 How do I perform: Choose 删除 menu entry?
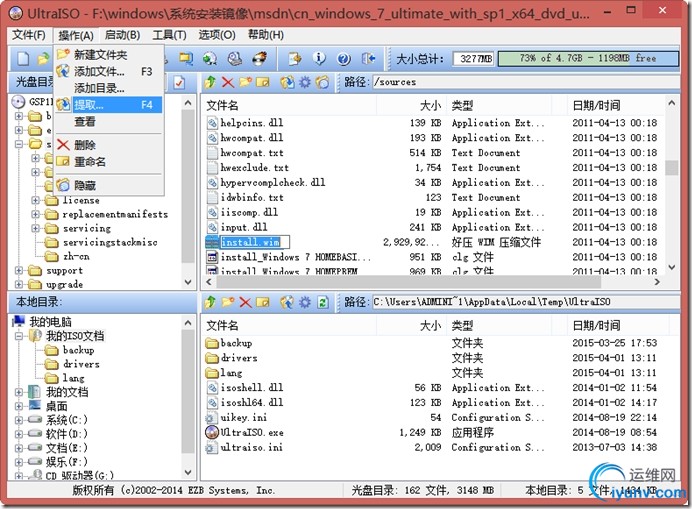(x=109, y=145)
